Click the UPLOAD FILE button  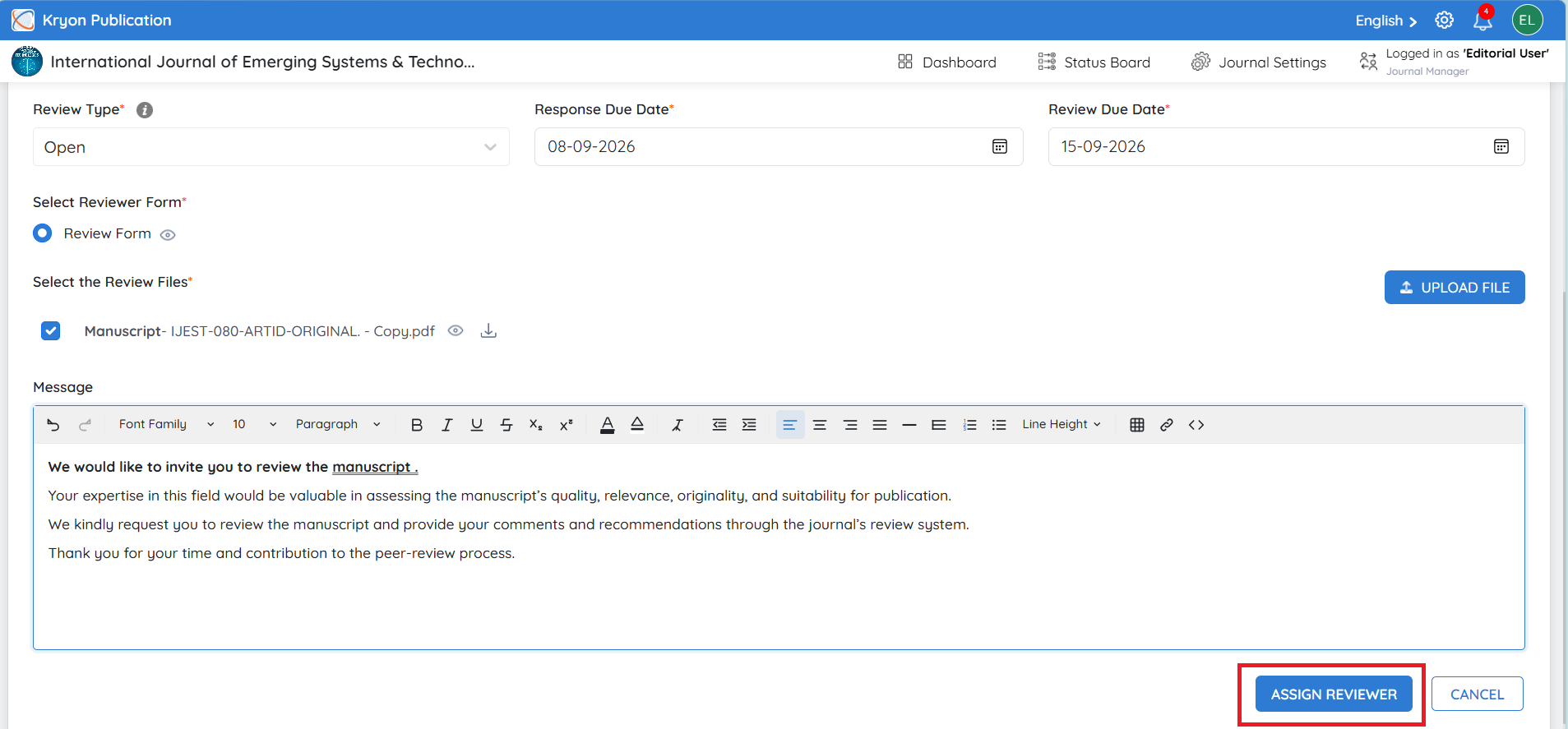pyautogui.click(x=1455, y=287)
